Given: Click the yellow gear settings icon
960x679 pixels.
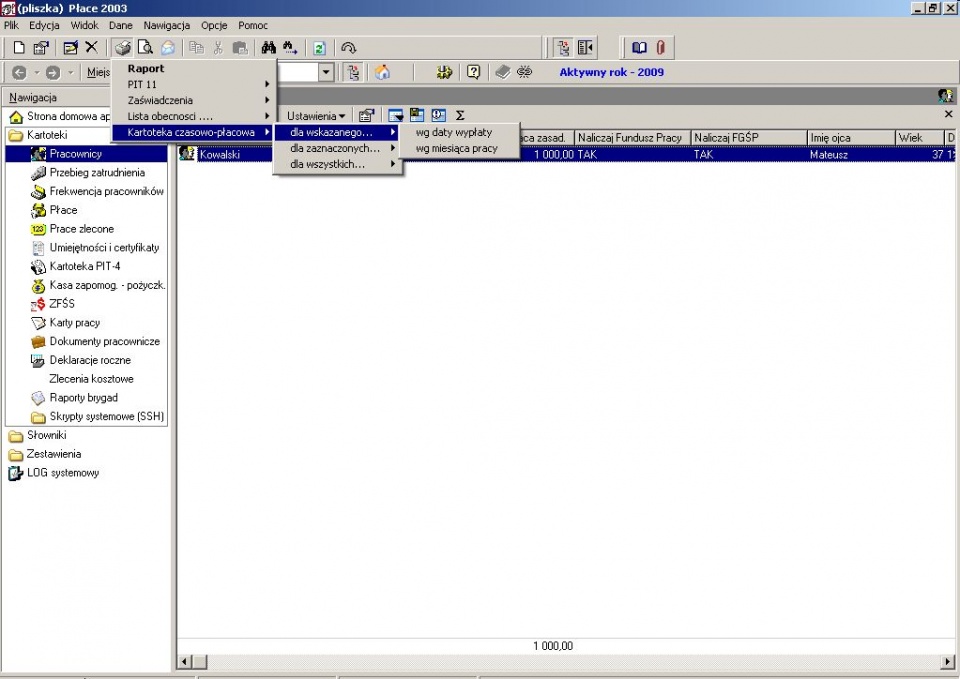Looking at the screenshot, I should pos(444,72).
